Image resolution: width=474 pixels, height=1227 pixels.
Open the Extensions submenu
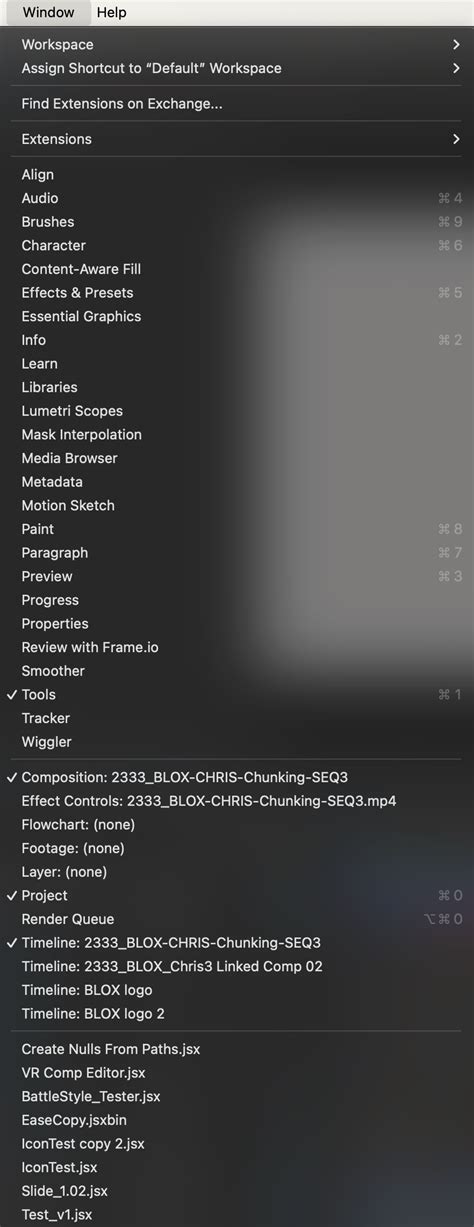click(237, 139)
